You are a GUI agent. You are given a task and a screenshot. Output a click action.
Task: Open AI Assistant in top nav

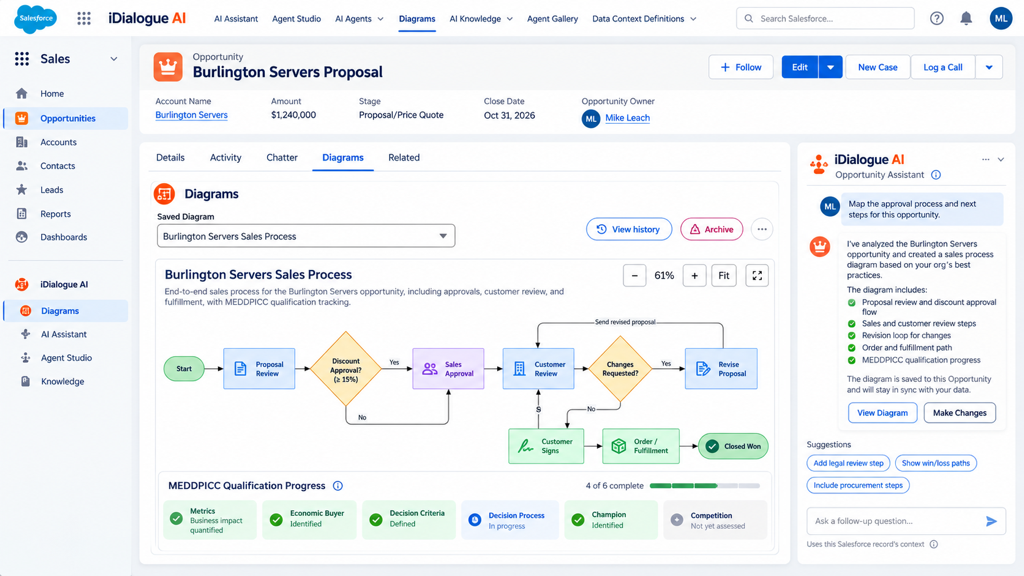click(236, 19)
